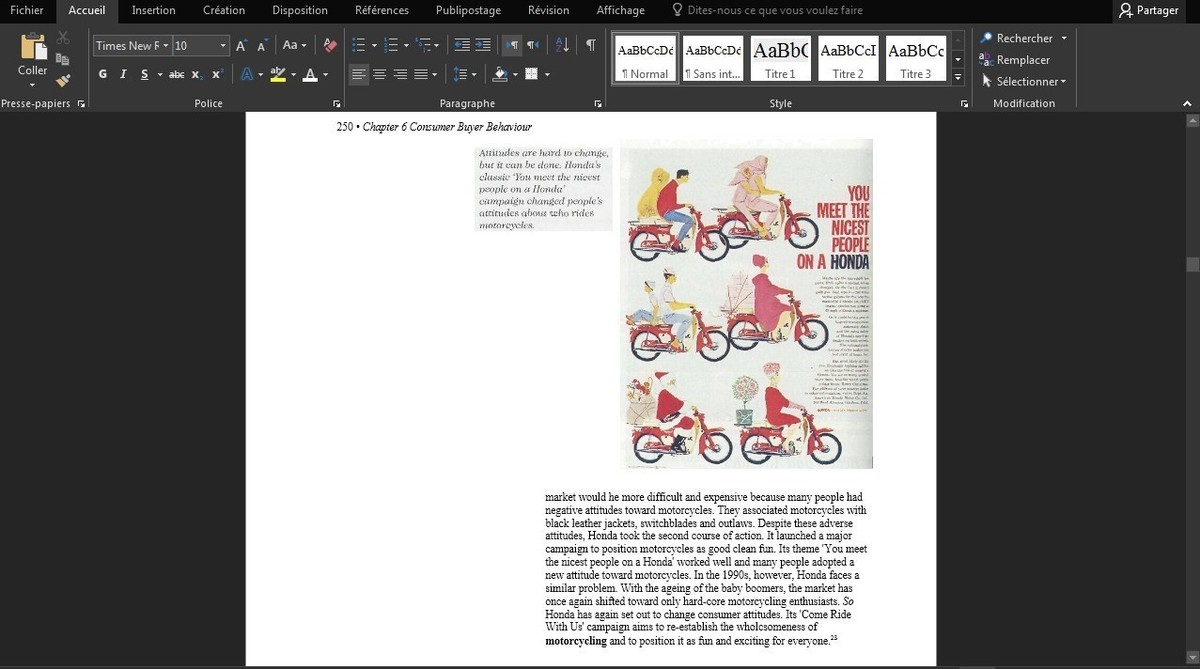Expand font color dropdown arrow
The height and width of the screenshot is (669, 1200).
point(325,75)
